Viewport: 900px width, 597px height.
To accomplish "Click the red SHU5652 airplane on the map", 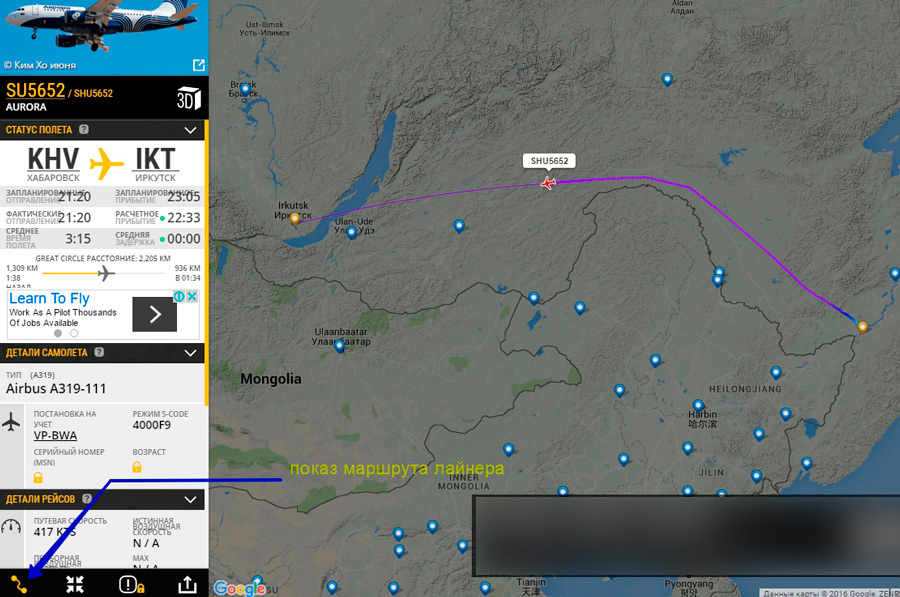I will pos(548,183).
